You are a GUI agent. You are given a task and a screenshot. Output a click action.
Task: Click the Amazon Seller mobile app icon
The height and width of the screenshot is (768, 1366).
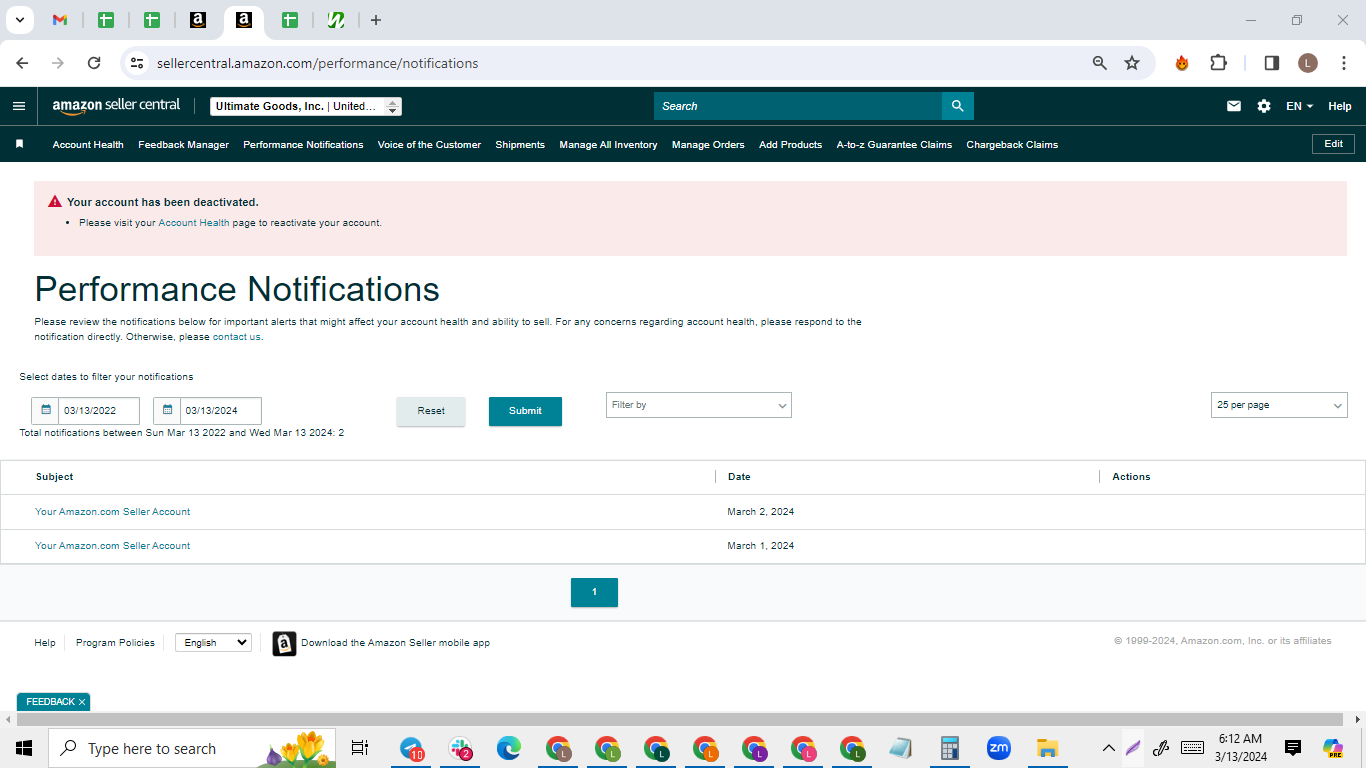tap(284, 643)
